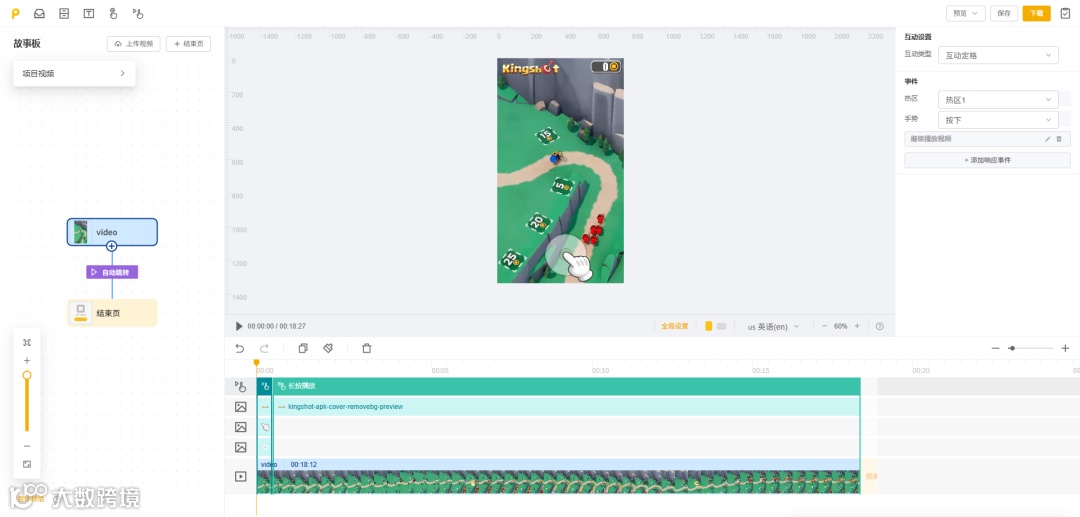The image size is (1080, 517).
Task: Select the video clip filmstrip on the timeline
Action: [x=559, y=482]
